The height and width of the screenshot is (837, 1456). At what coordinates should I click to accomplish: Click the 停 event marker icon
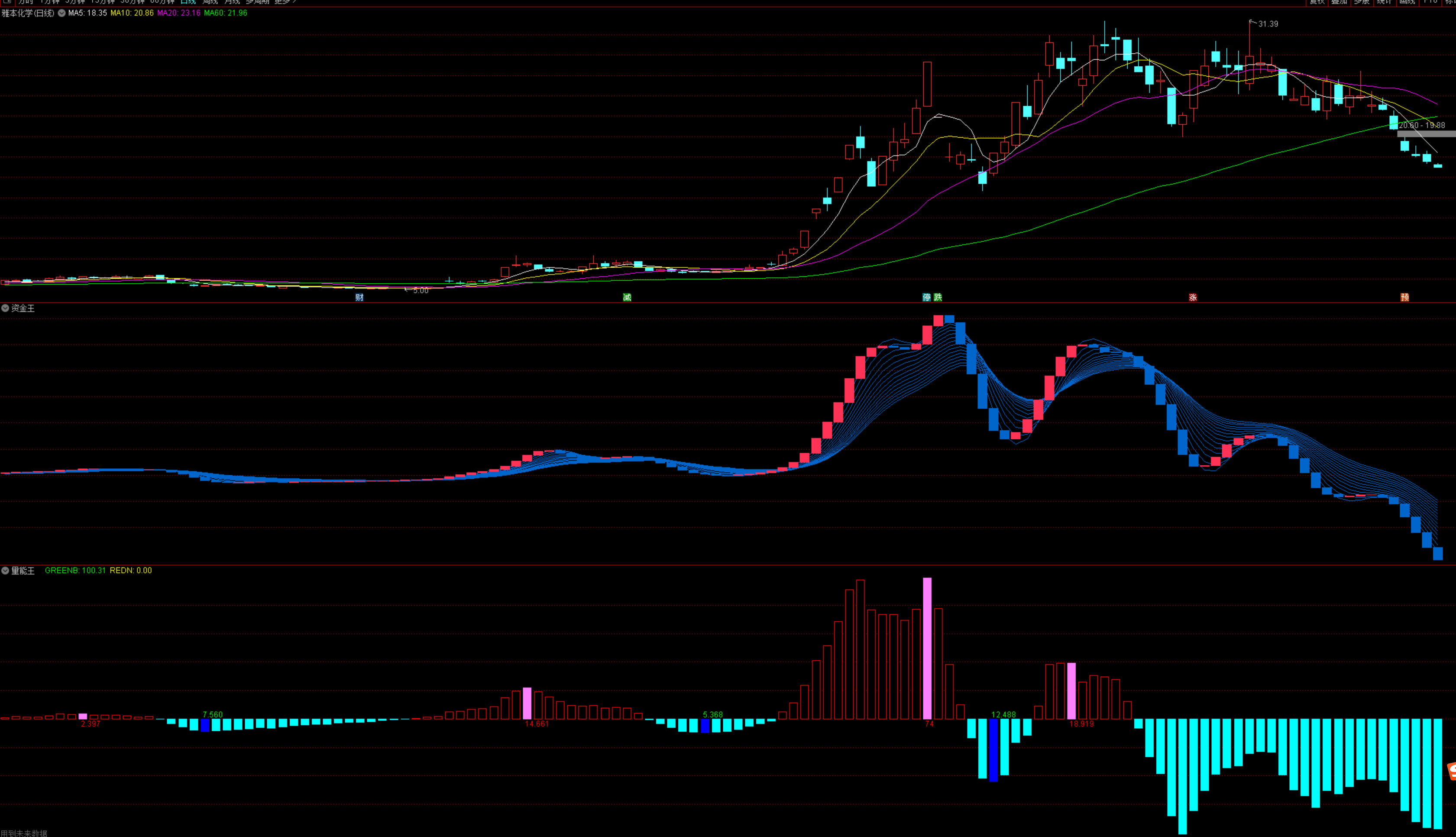926,297
